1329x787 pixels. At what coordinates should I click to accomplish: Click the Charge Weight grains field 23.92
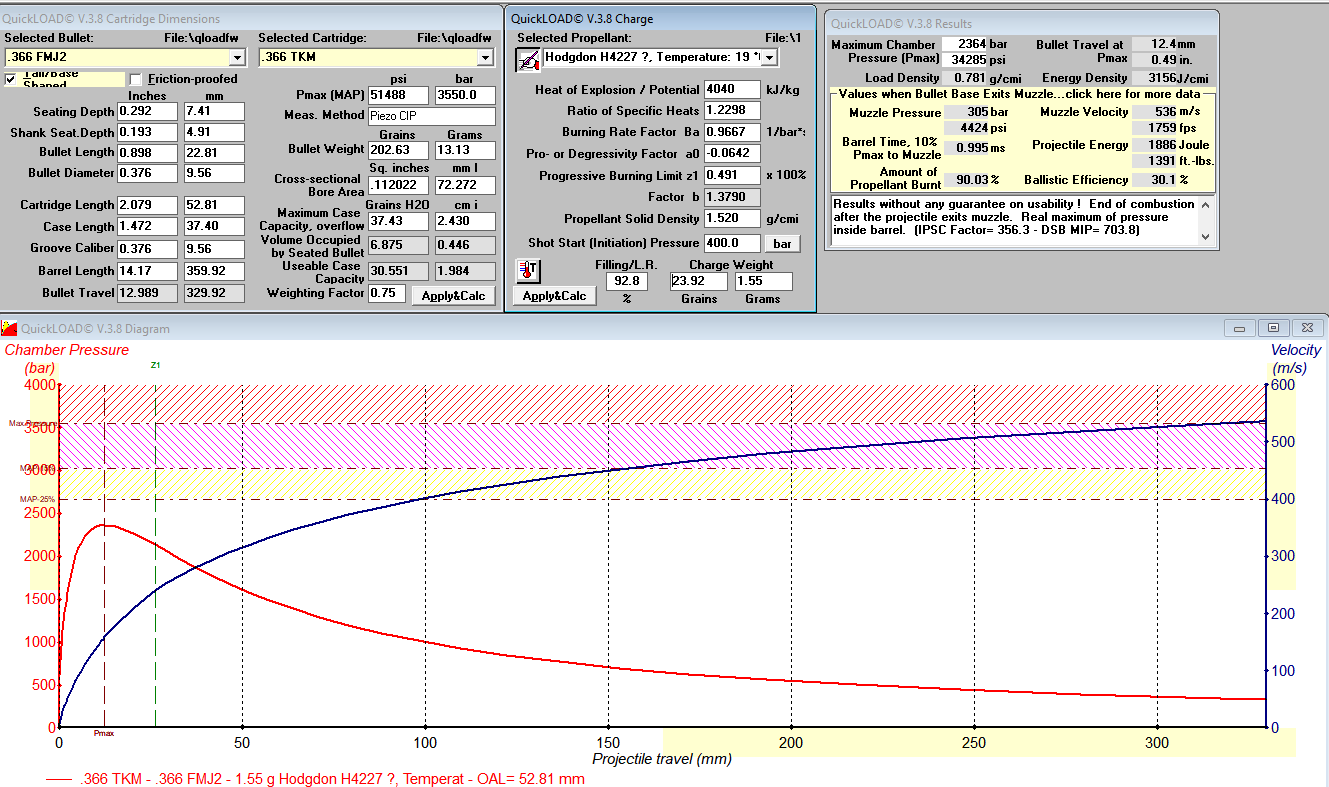pyautogui.click(x=698, y=282)
